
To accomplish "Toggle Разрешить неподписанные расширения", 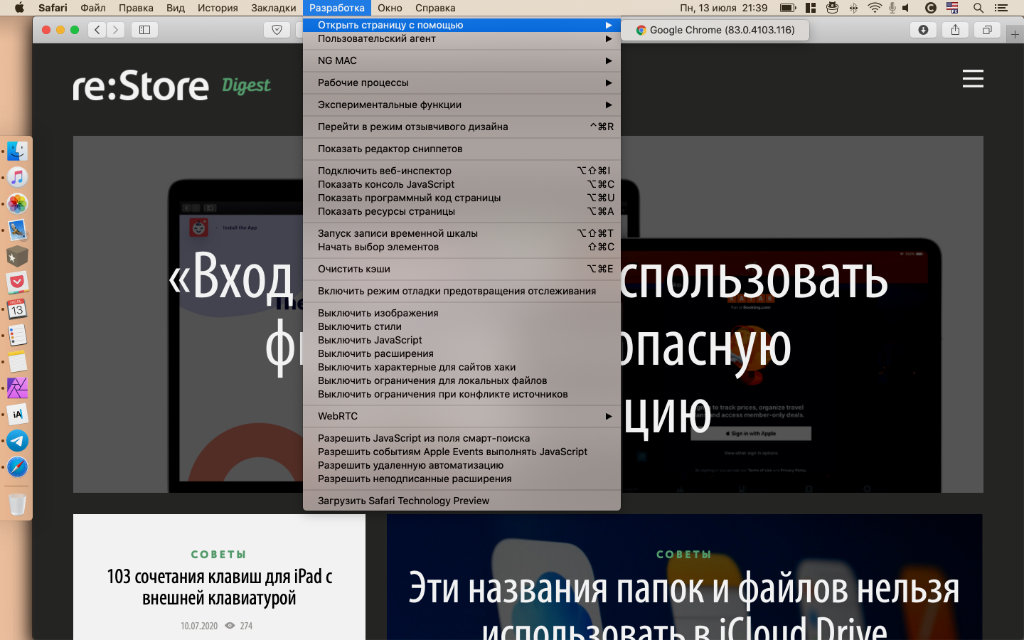I will pyautogui.click(x=462, y=479).
